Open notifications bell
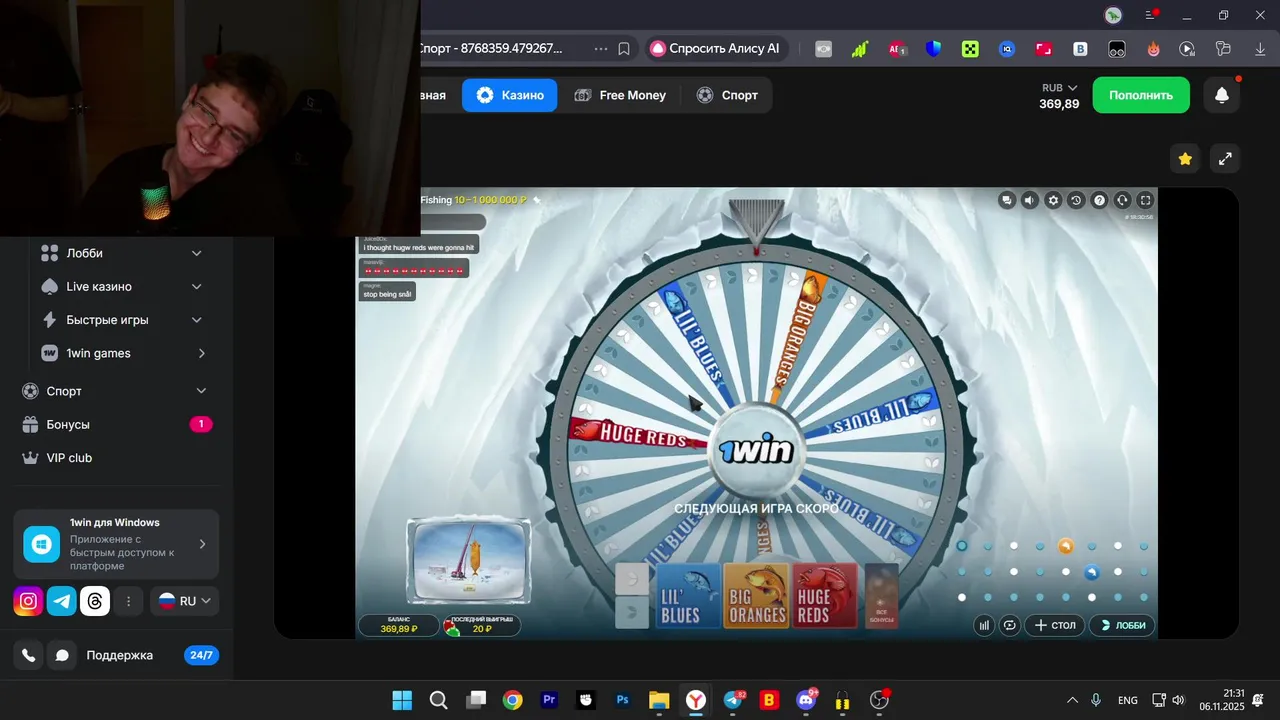 click(1222, 95)
